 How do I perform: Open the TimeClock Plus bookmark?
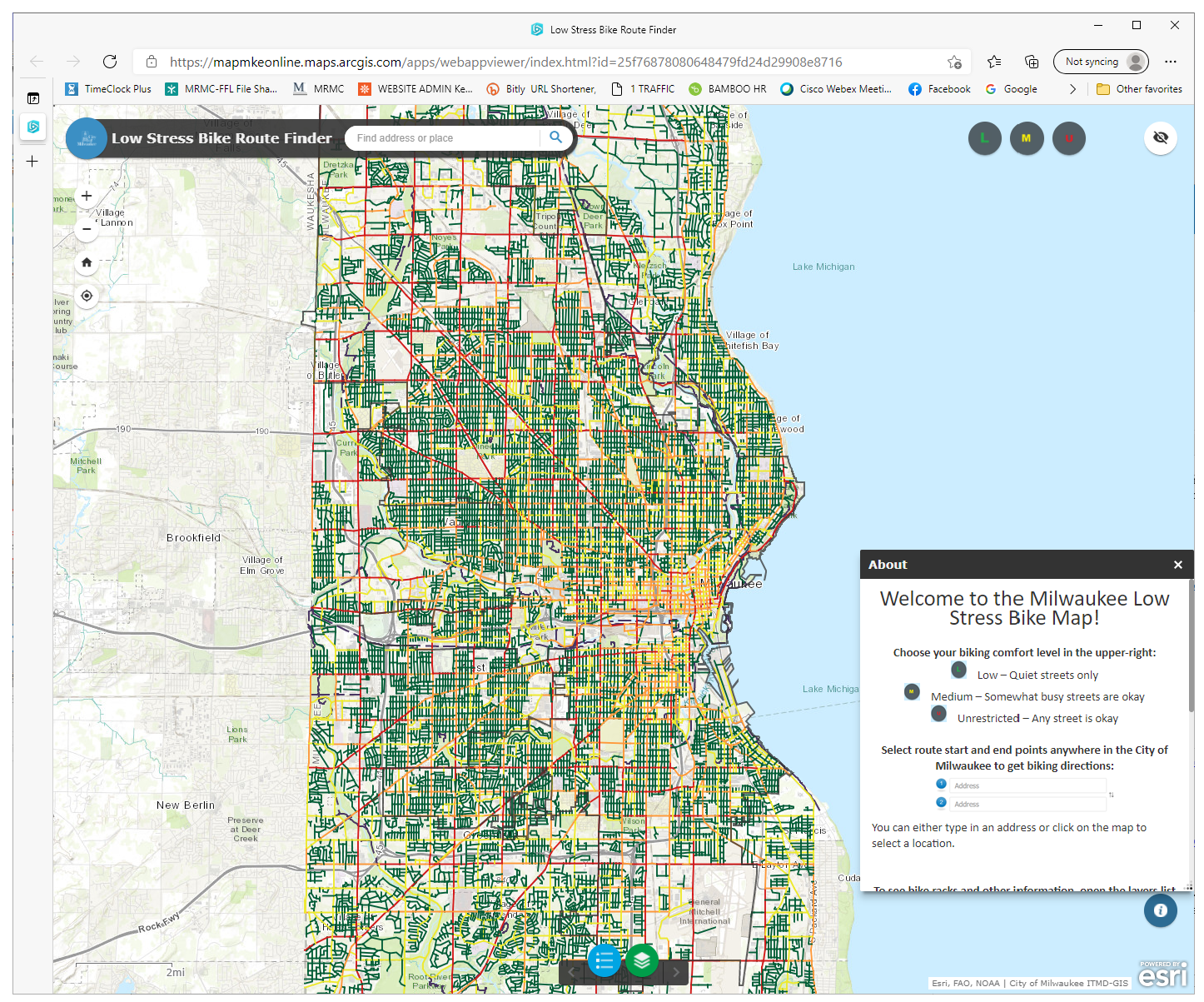pos(108,89)
